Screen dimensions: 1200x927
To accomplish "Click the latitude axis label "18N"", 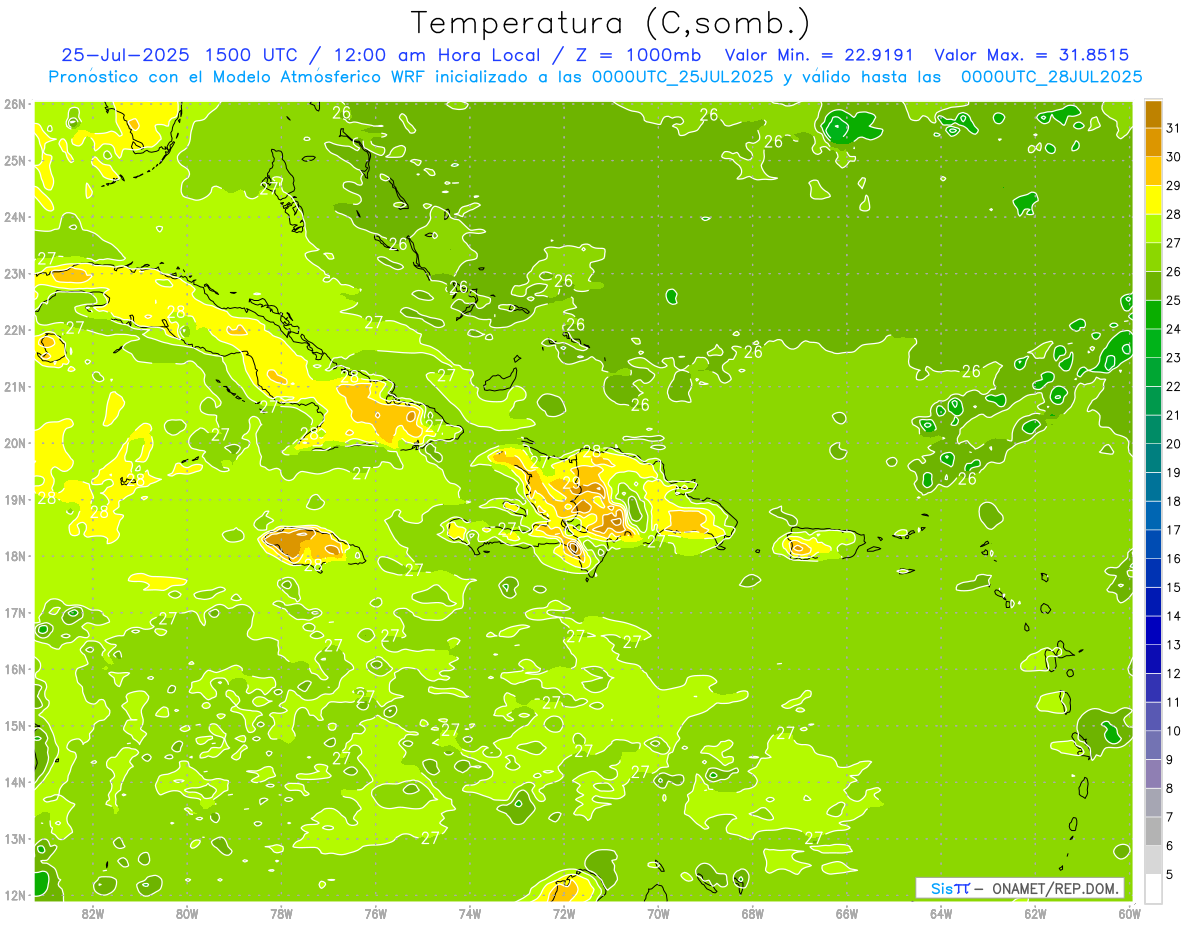I will click(x=15, y=556).
